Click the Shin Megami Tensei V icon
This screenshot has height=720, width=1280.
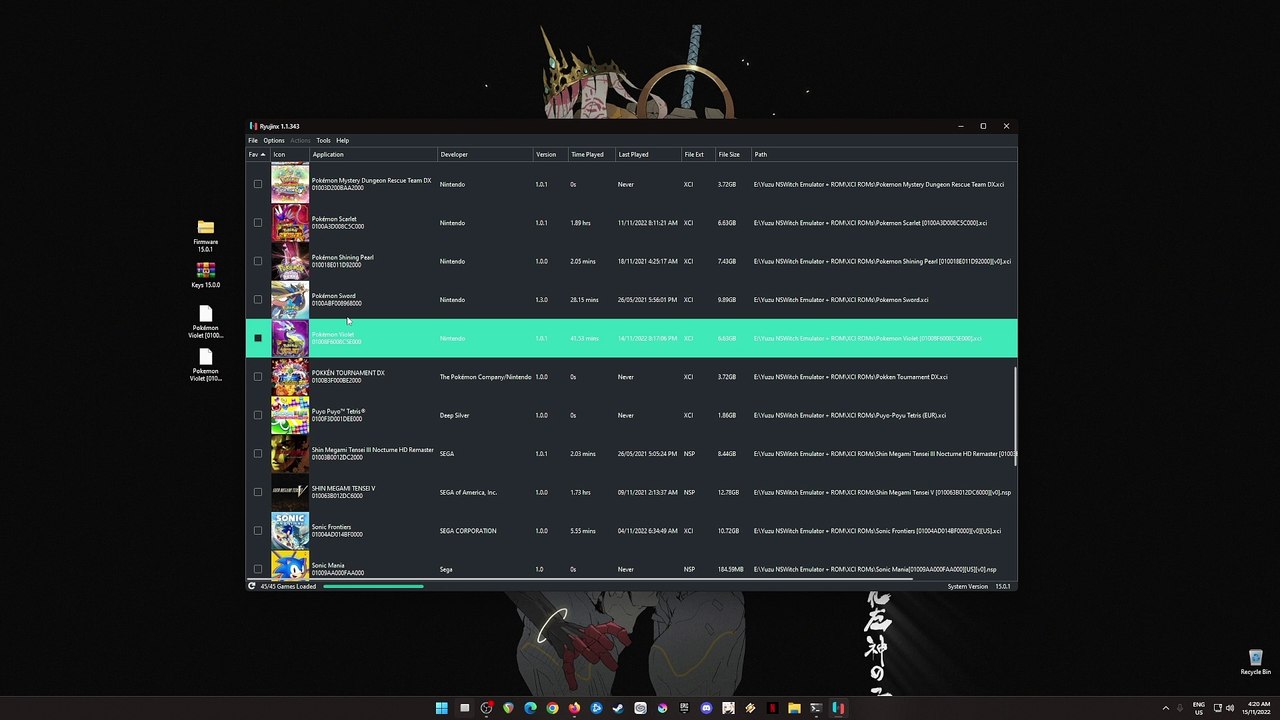[x=290, y=492]
